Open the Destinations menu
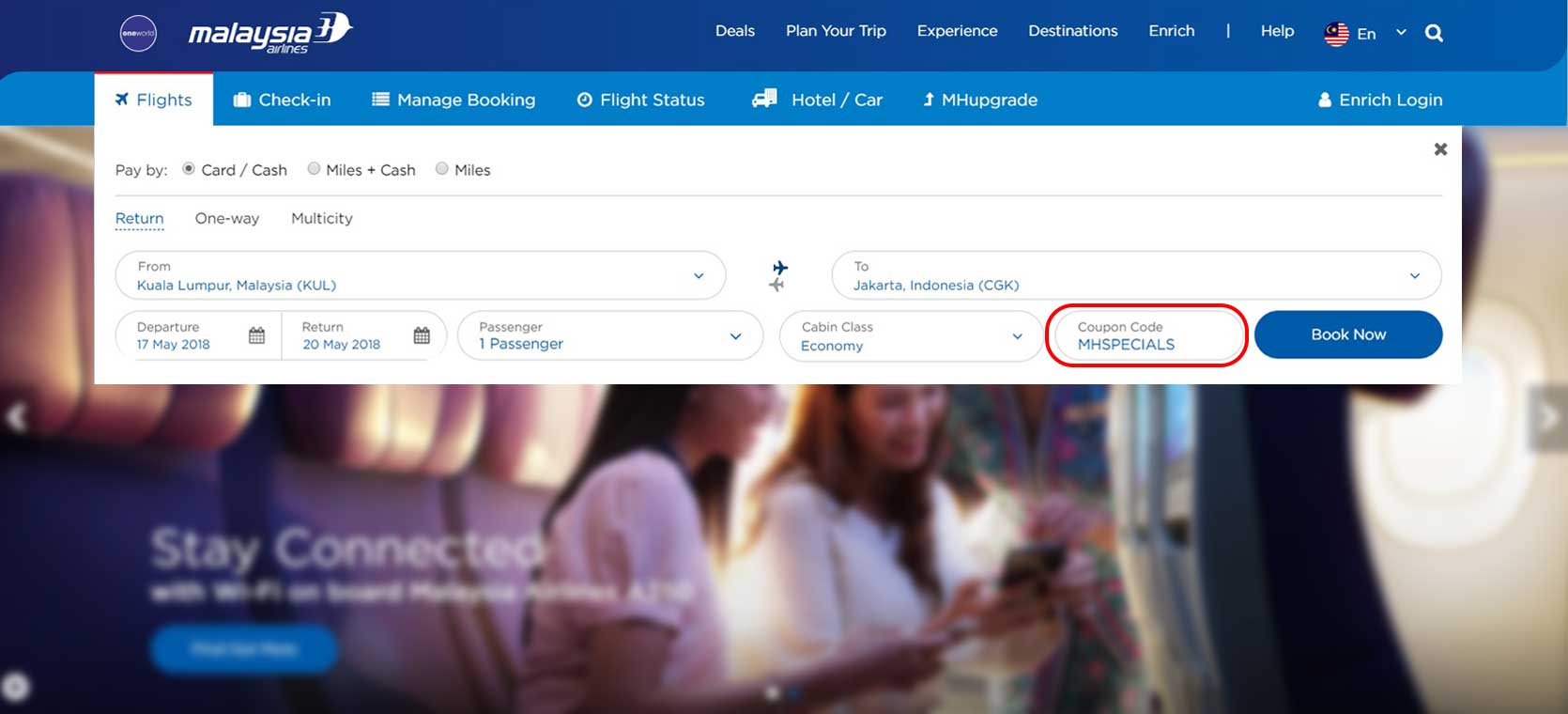The height and width of the screenshot is (714, 1568). [x=1073, y=31]
